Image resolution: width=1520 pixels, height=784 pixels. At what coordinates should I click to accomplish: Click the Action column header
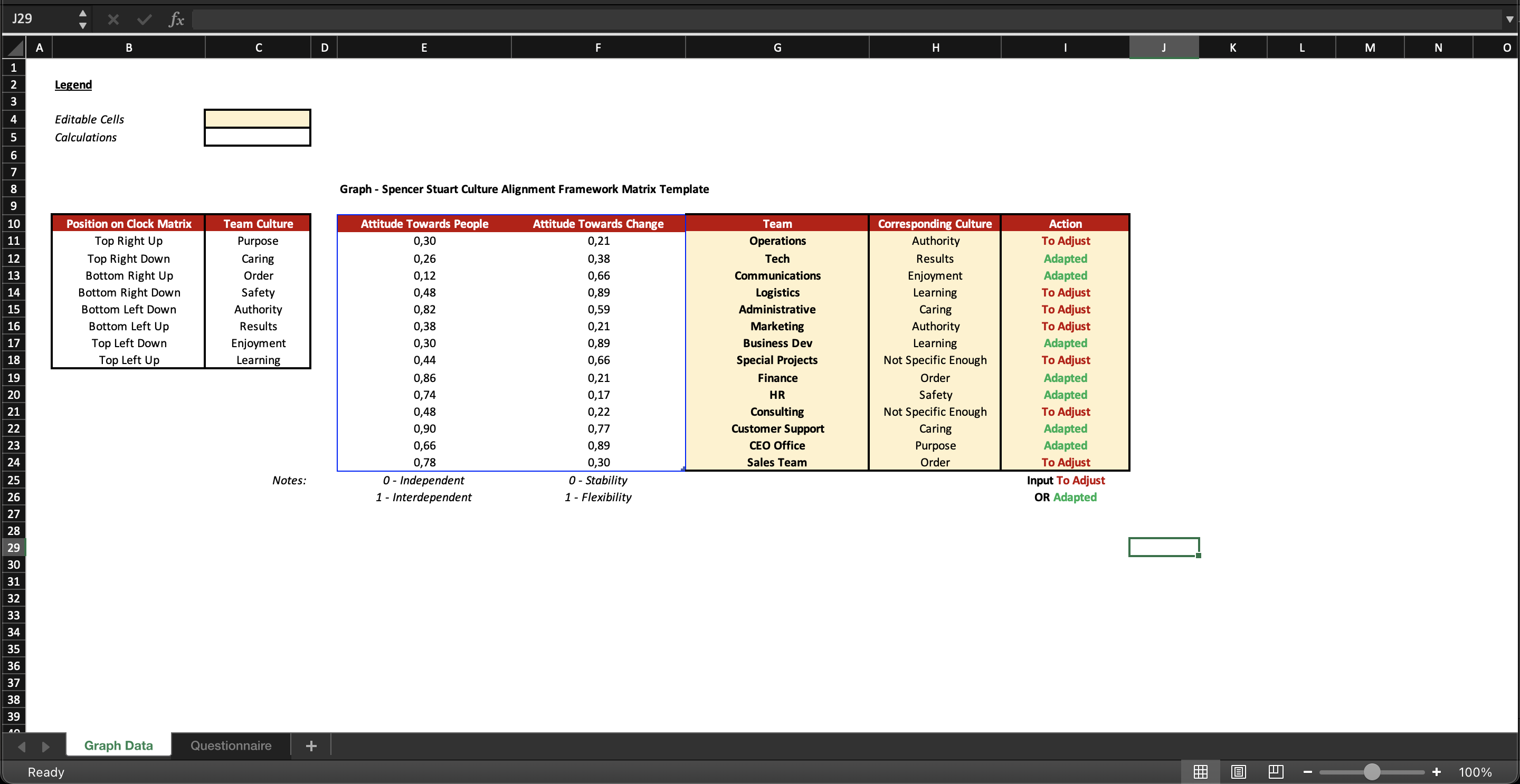(1065, 224)
